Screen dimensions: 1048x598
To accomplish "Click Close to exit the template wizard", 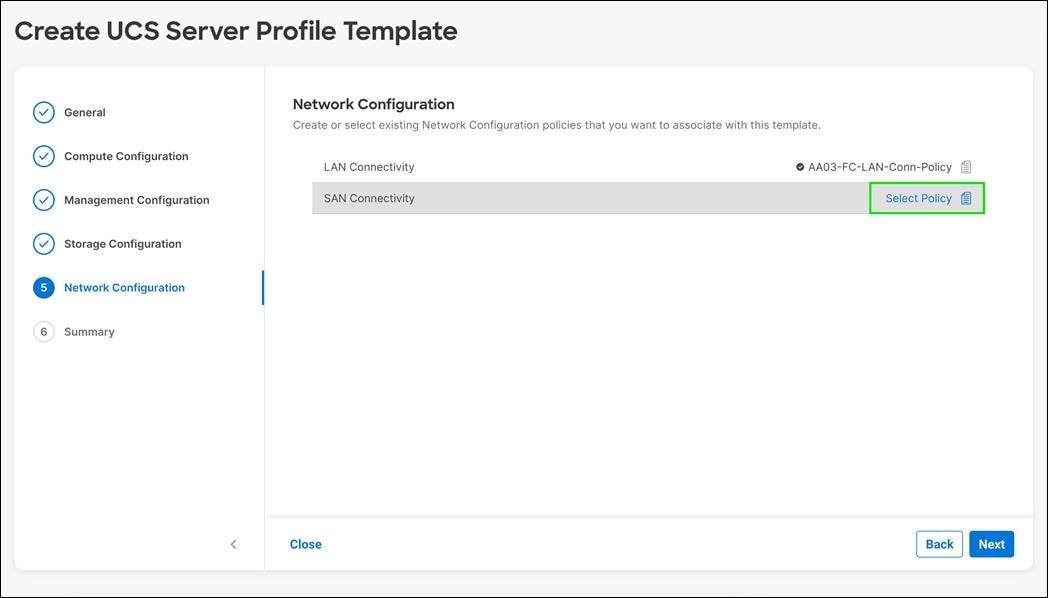I will tap(305, 544).
